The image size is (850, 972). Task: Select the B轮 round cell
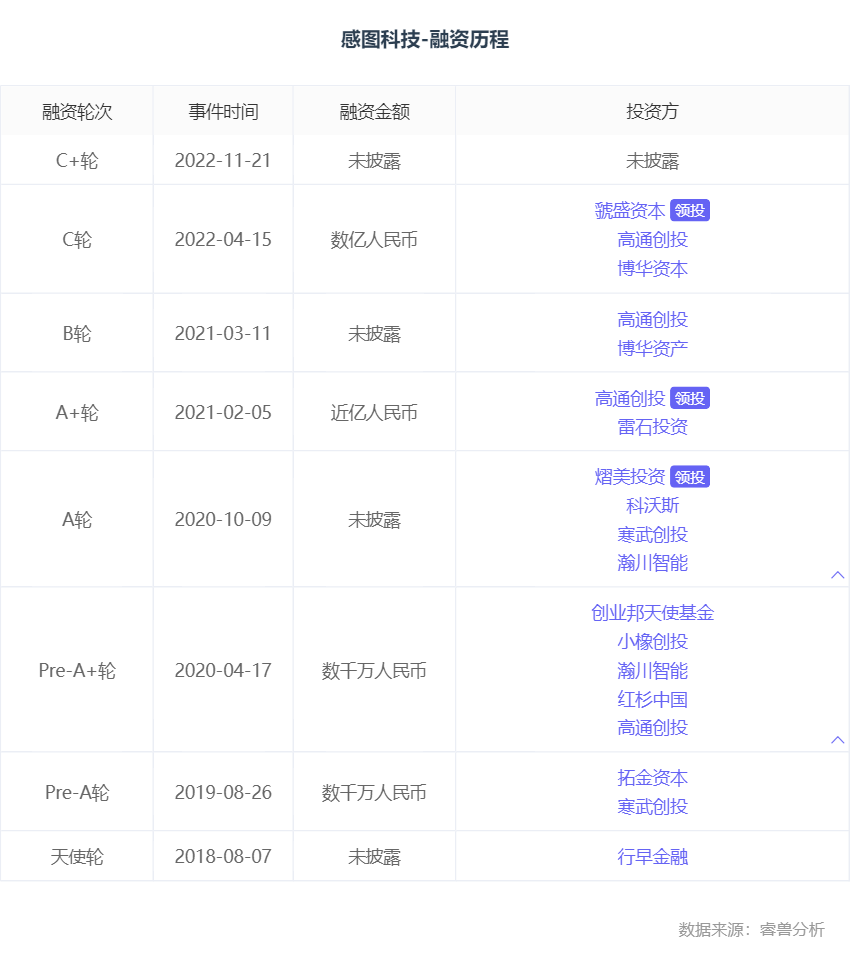click(77, 334)
